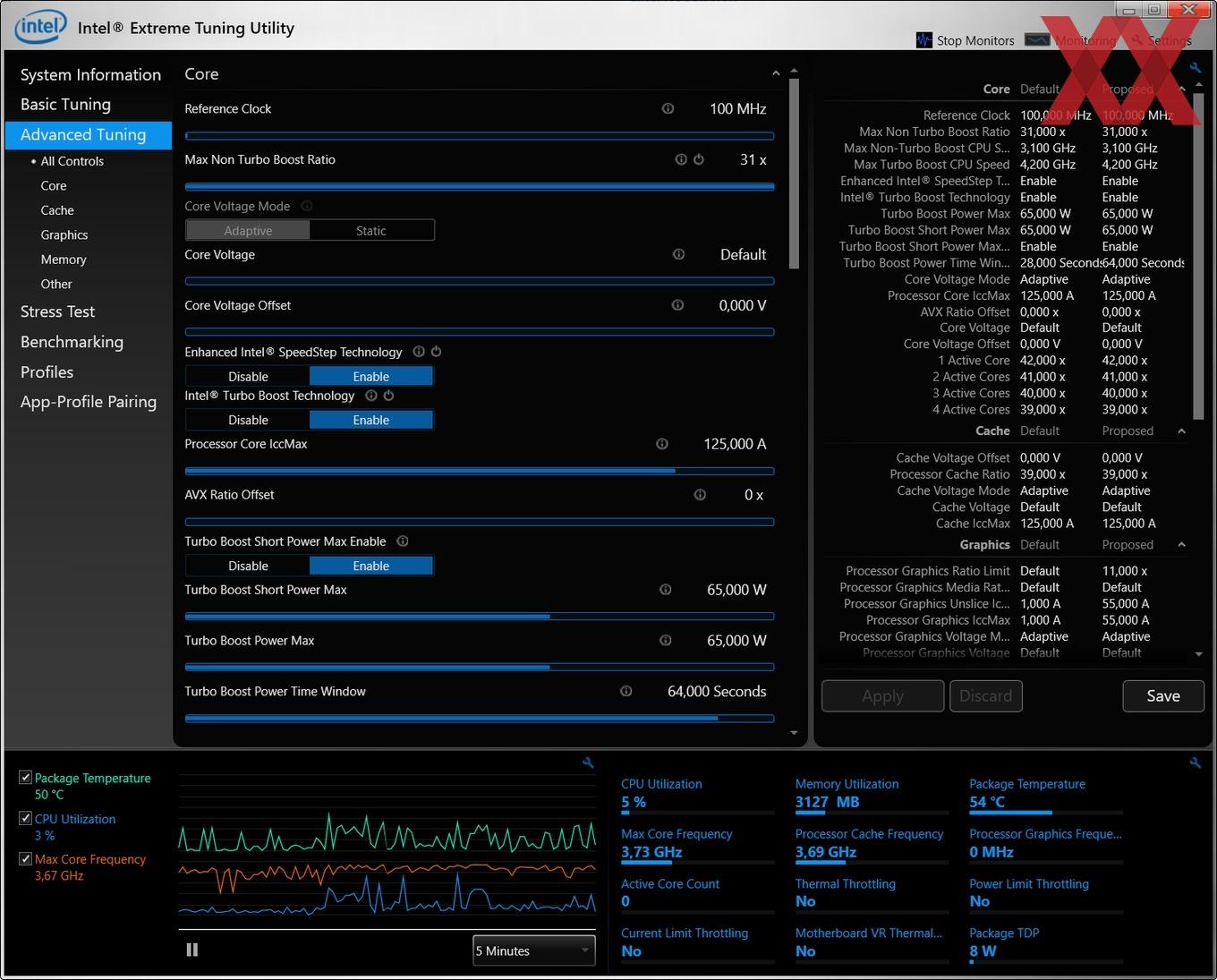Open info icon for Enhanced Intel SpeedStep Technology
This screenshot has height=980, width=1217.
[419, 352]
